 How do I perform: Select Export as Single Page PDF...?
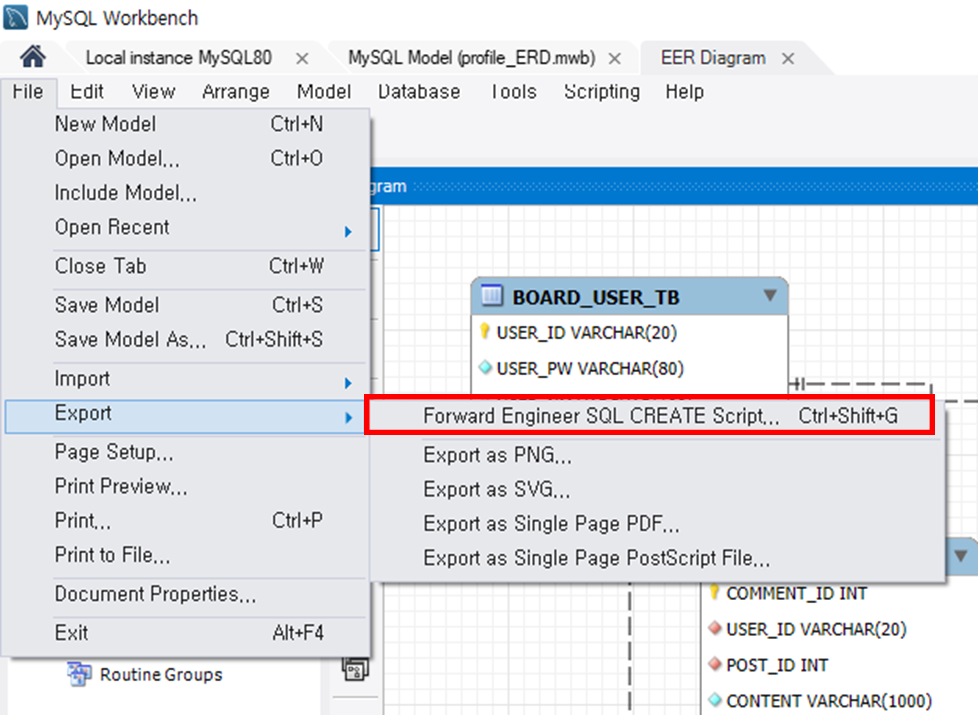[657, 524]
